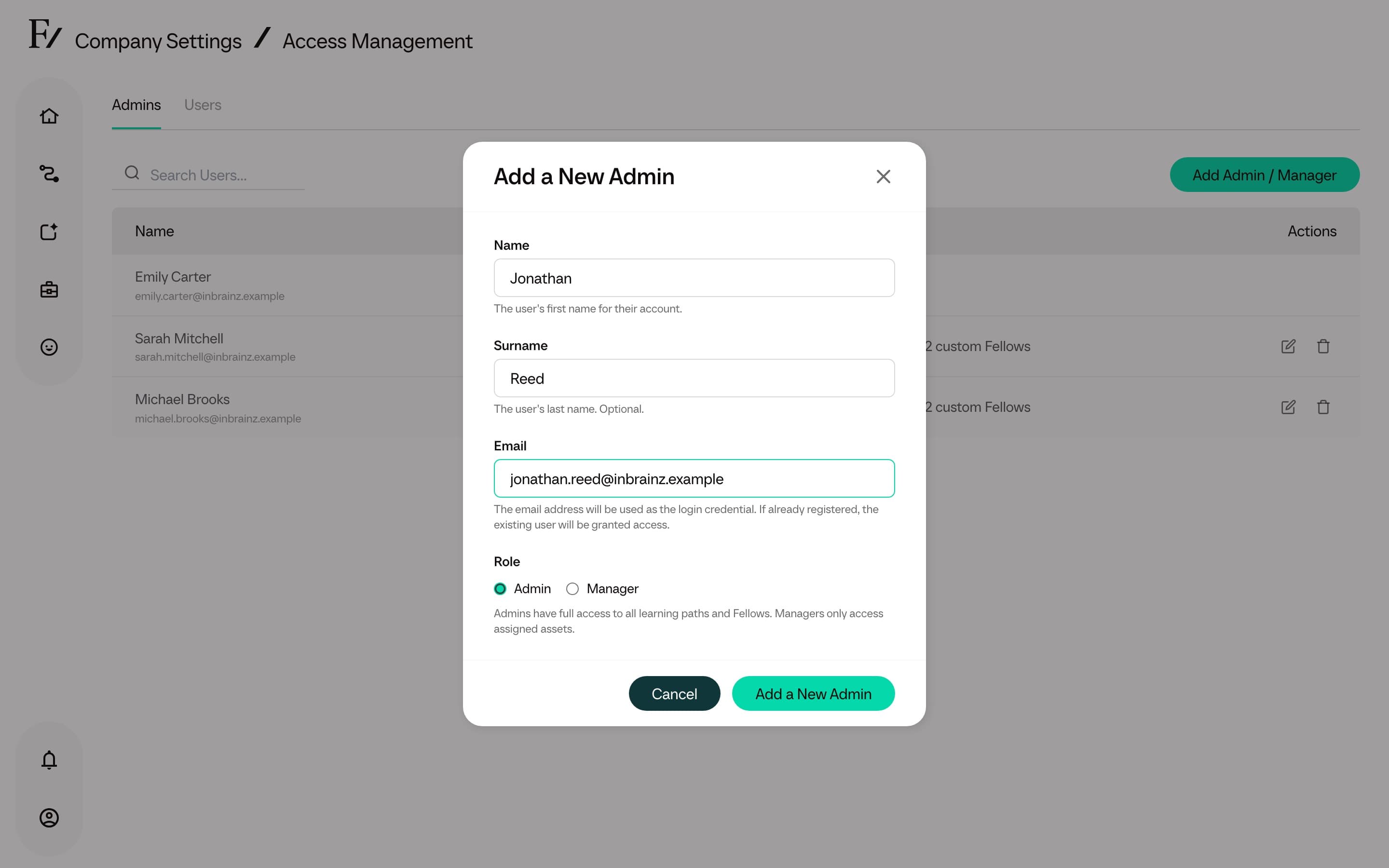This screenshot has height=868, width=1389.
Task: Delete Sarah Mitchell admin entry
Action: [1323, 346]
